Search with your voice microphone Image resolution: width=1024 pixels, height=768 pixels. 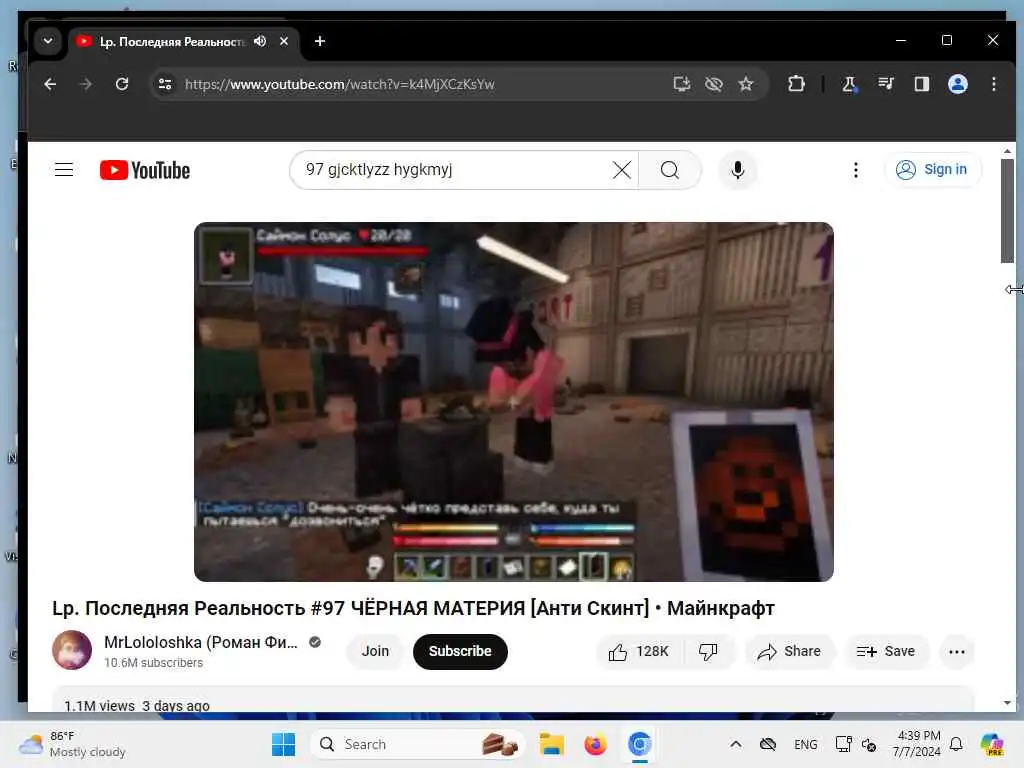coord(738,170)
